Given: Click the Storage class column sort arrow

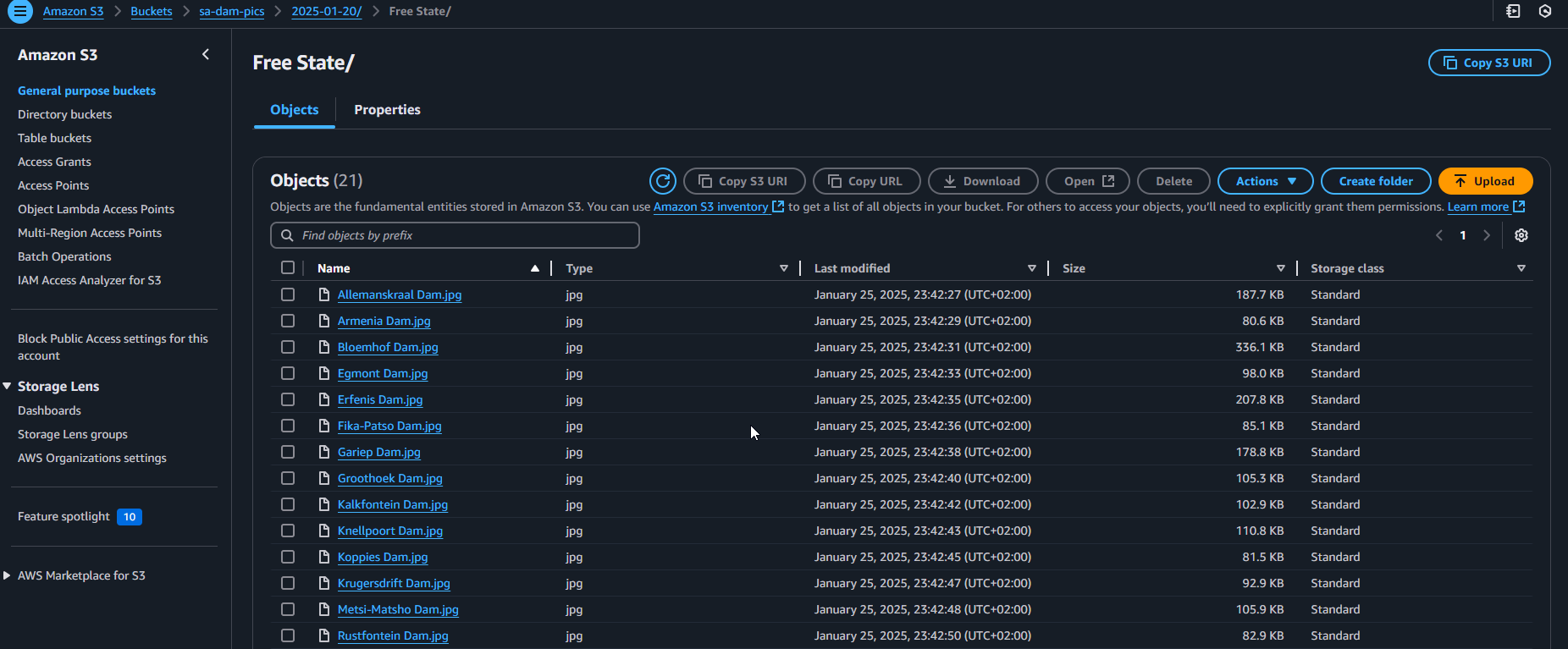Looking at the screenshot, I should tap(1521, 268).
